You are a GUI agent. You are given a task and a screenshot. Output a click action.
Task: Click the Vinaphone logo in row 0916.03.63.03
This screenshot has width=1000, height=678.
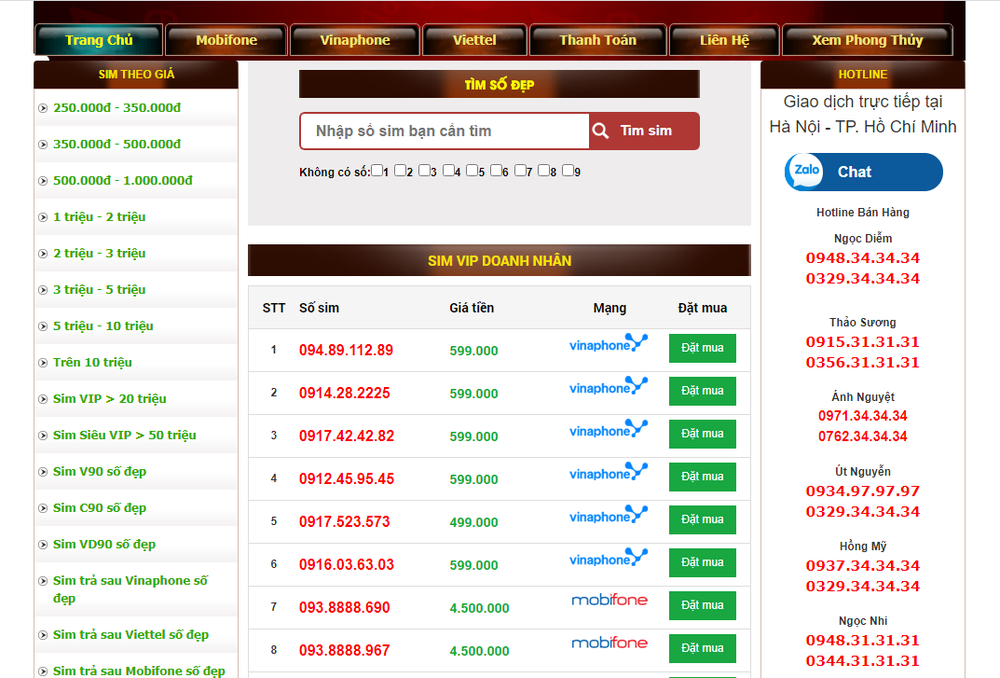(x=608, y=557)
